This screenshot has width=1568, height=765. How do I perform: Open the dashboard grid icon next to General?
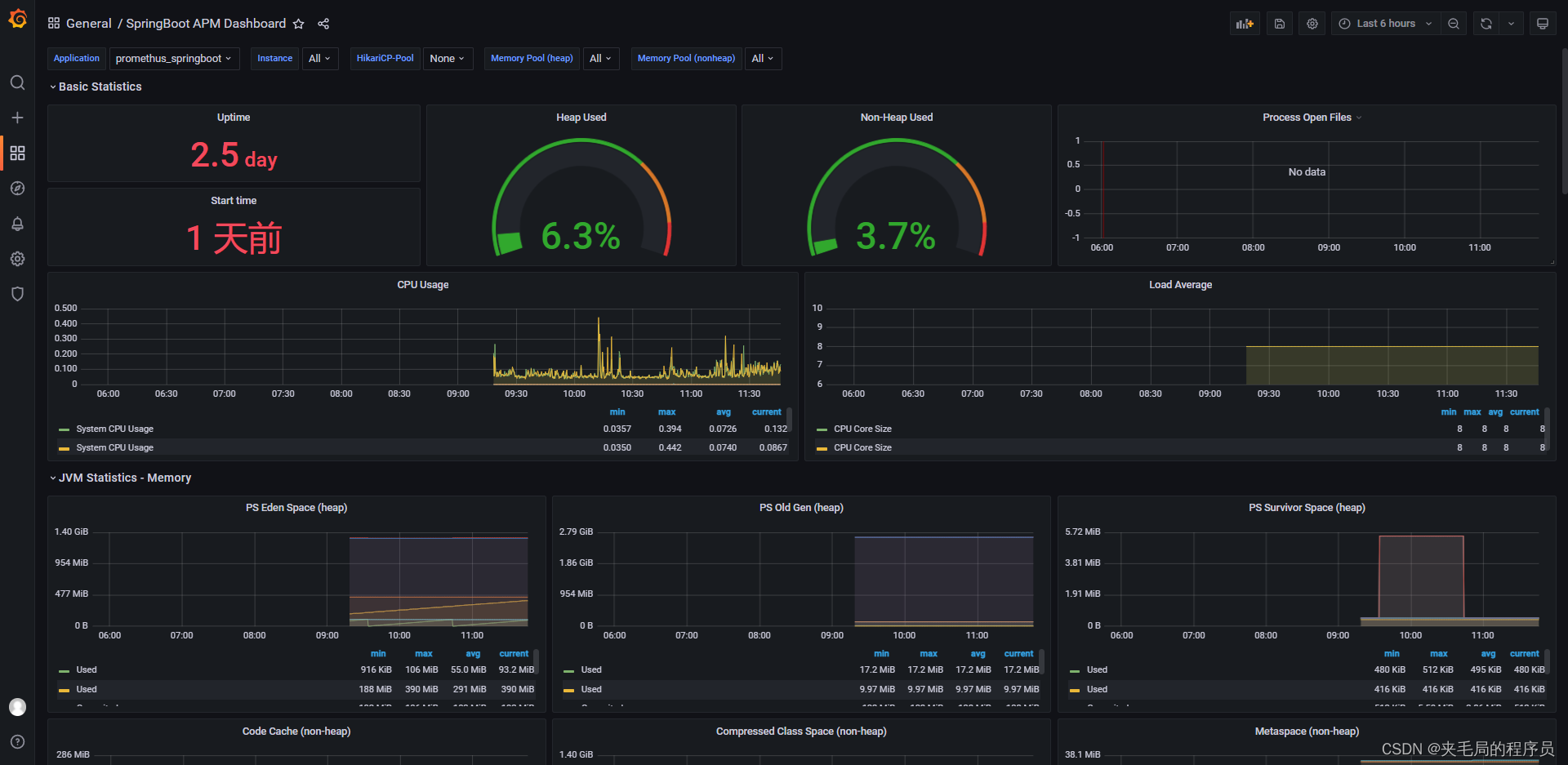tap(54, 24)
